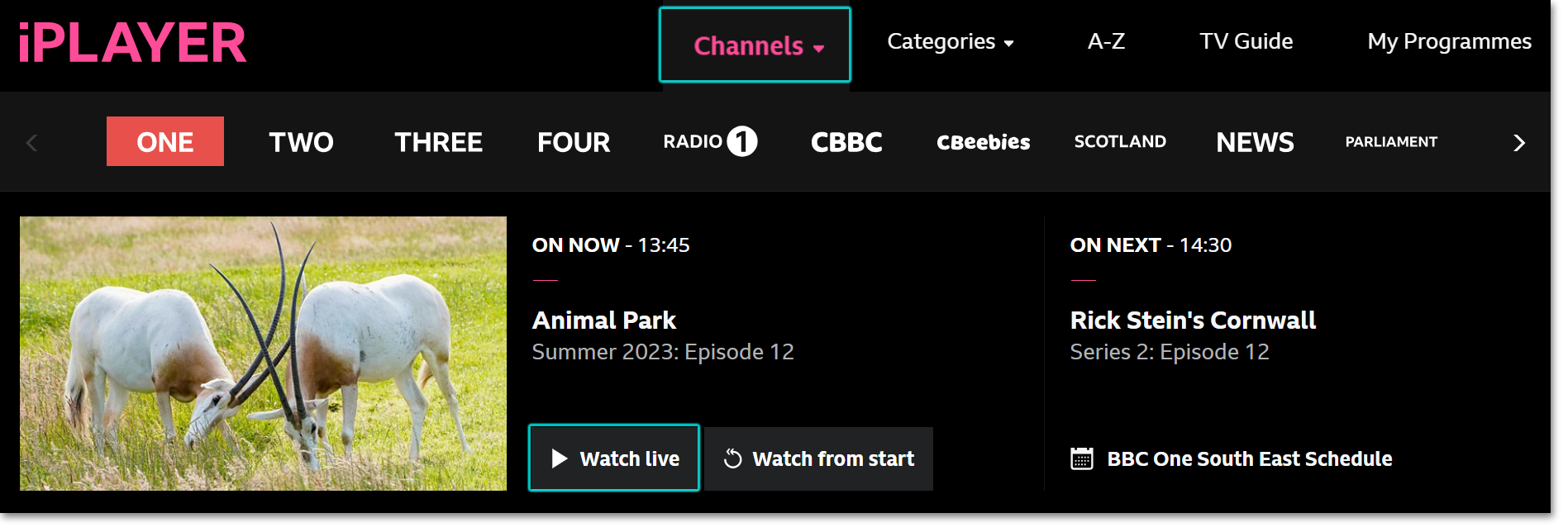Select the NEWS channel
This screenshot has width=1568, height=532.
click(1255, 141)
